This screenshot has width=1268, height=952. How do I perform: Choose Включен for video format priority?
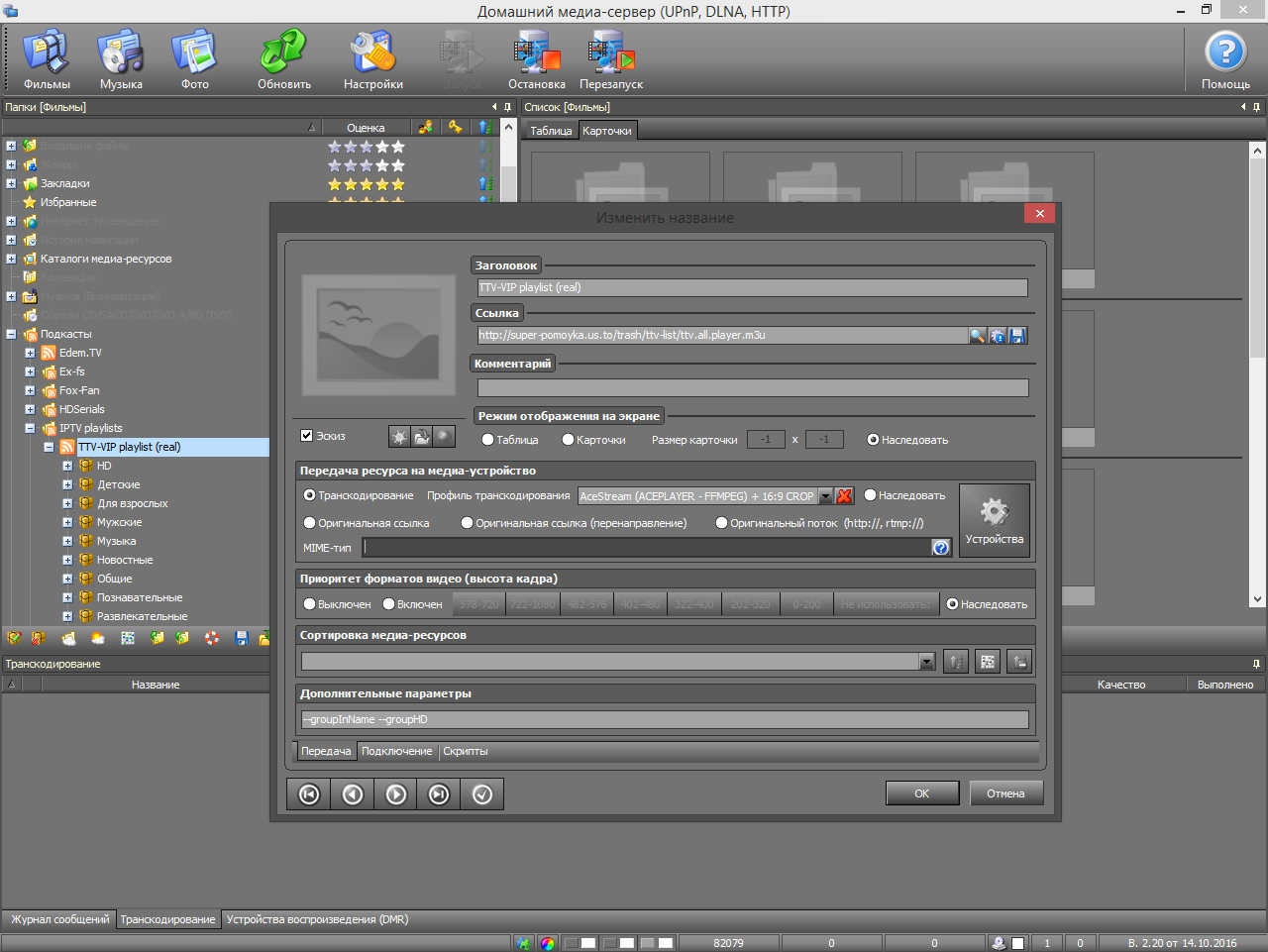pos(389,604)
